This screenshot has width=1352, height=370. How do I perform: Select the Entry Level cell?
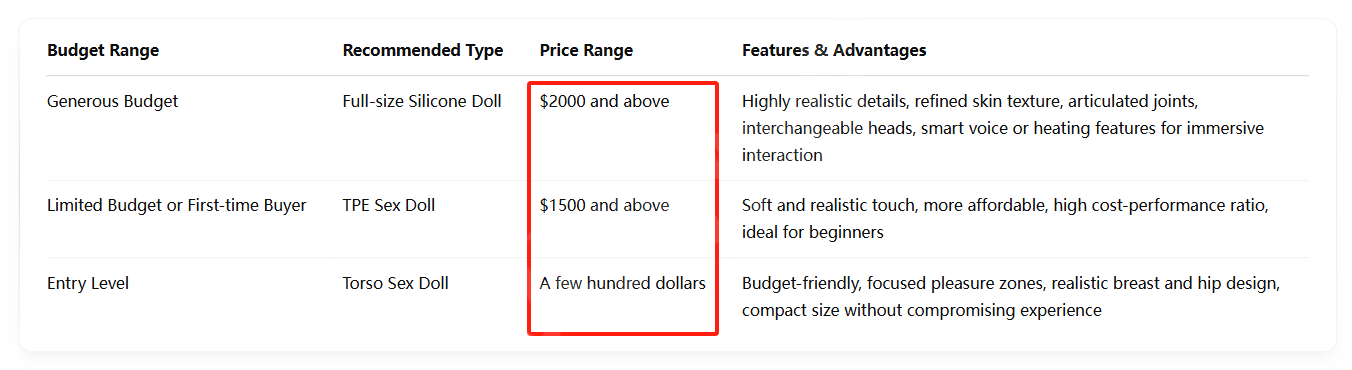coord(88,283)
